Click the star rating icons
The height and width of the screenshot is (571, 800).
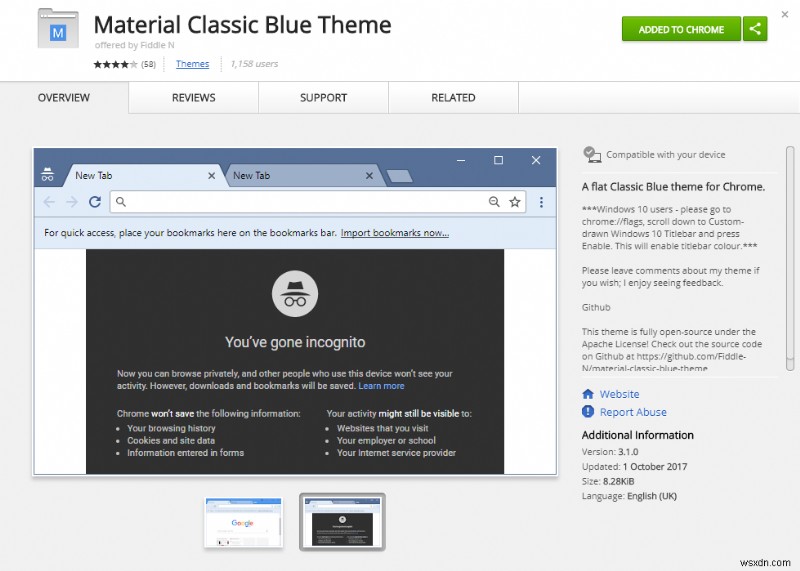pos(115,64)
